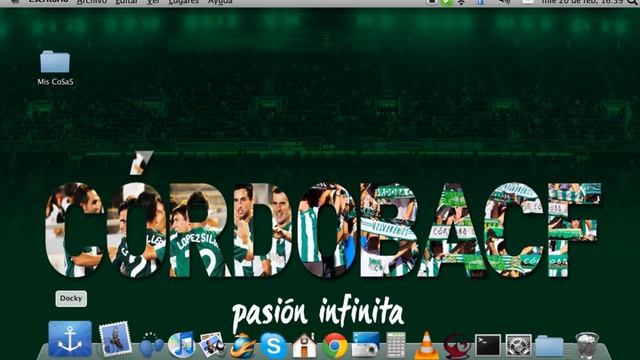Viewport: 640px width, 360px height.
Task: Open the camera screenshot tool icon
Action: (x=365, y=345)
